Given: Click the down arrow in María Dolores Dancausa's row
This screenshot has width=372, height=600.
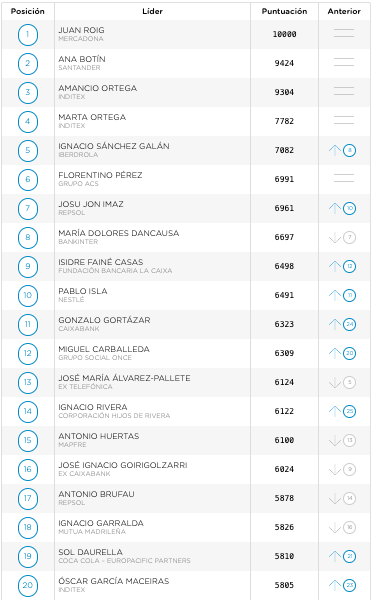Looking at the screenshot, I should tap(335, 238).
